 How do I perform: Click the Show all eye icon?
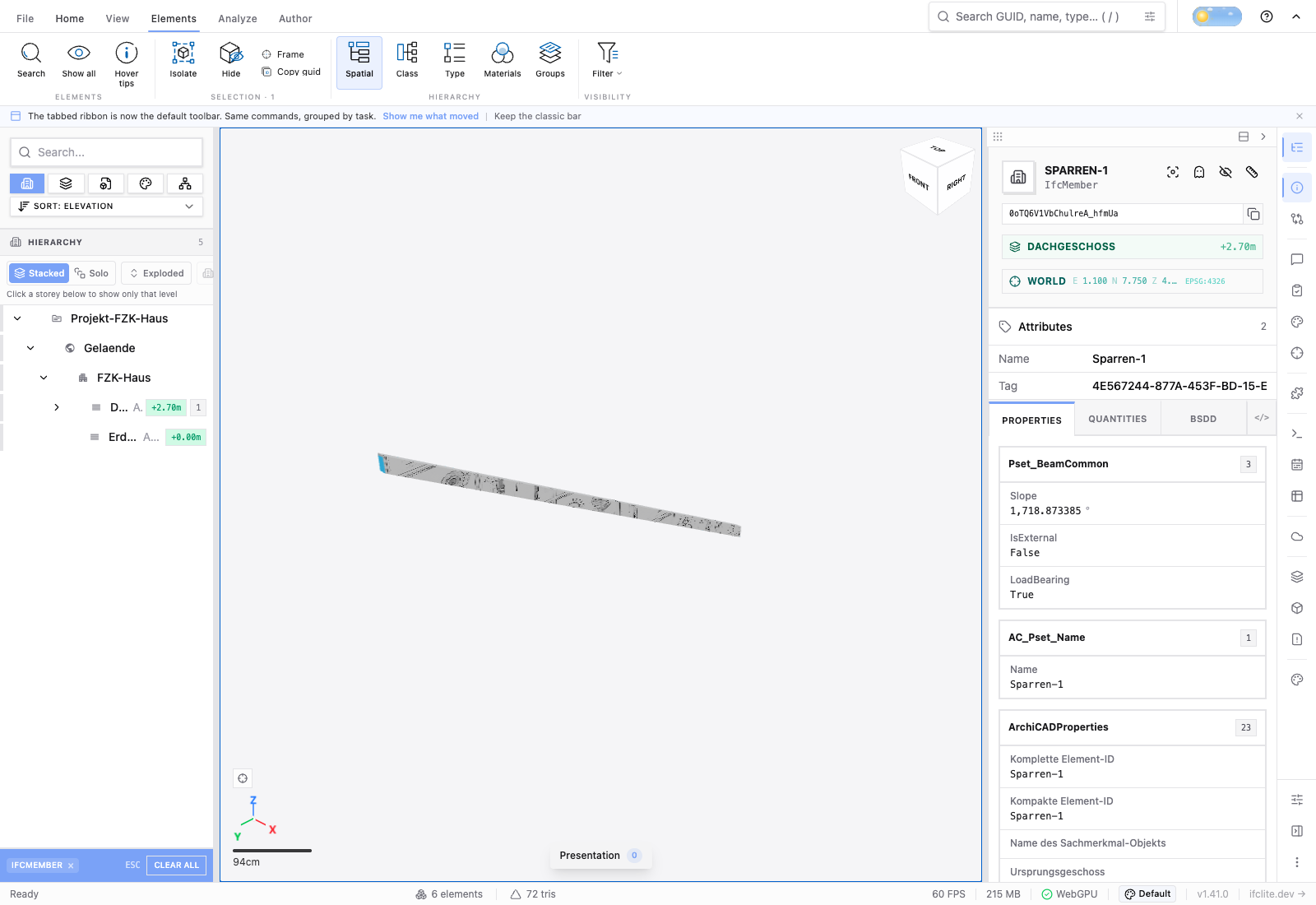click(79, 53)
